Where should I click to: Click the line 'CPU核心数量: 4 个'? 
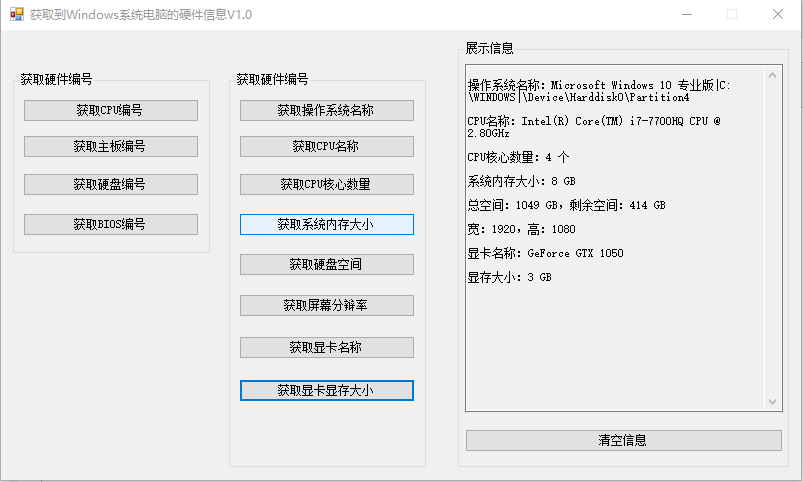518,157
